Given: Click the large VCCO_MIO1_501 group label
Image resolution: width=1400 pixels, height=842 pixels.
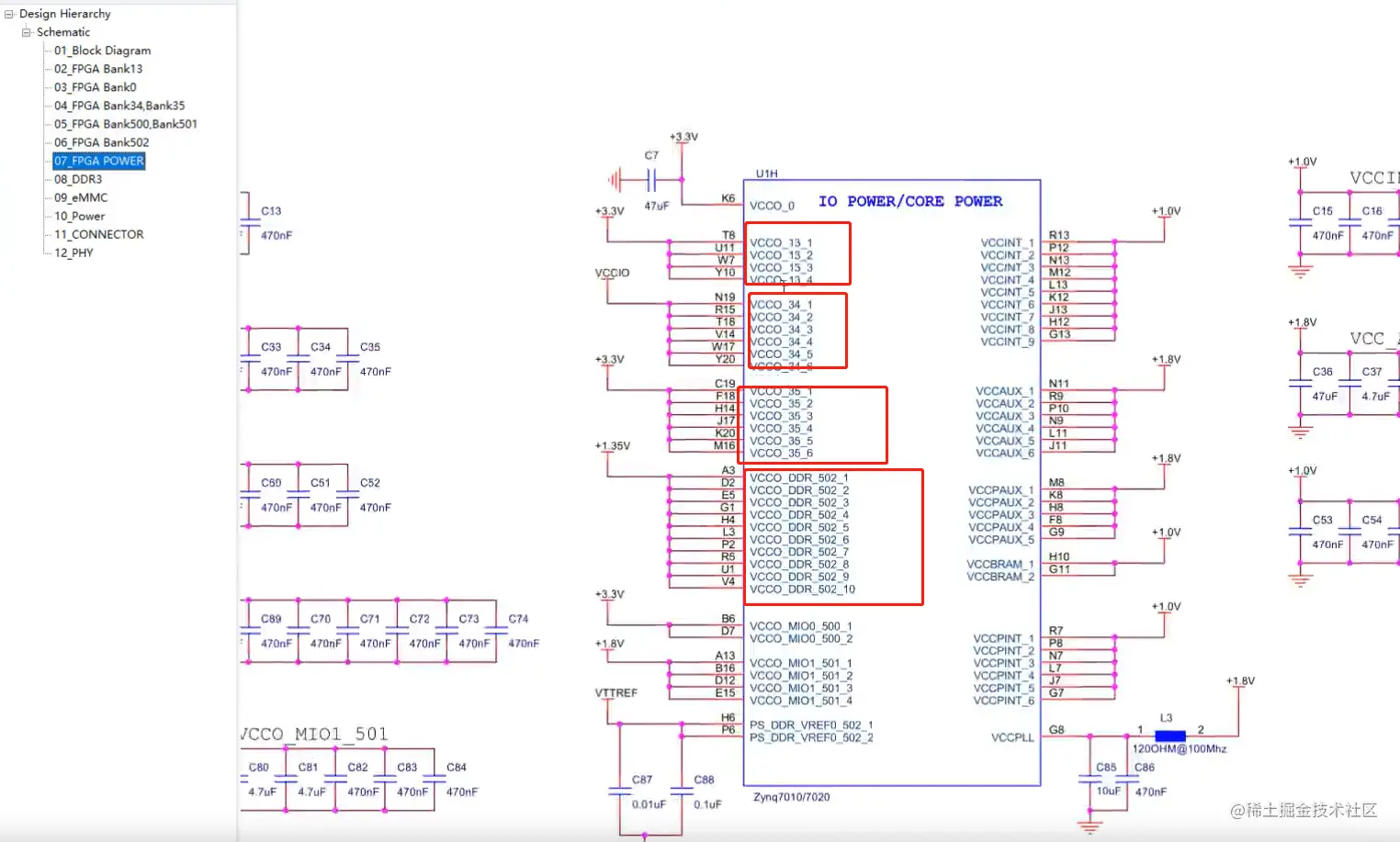Looking at the screenshot, I should coord(314,734).
